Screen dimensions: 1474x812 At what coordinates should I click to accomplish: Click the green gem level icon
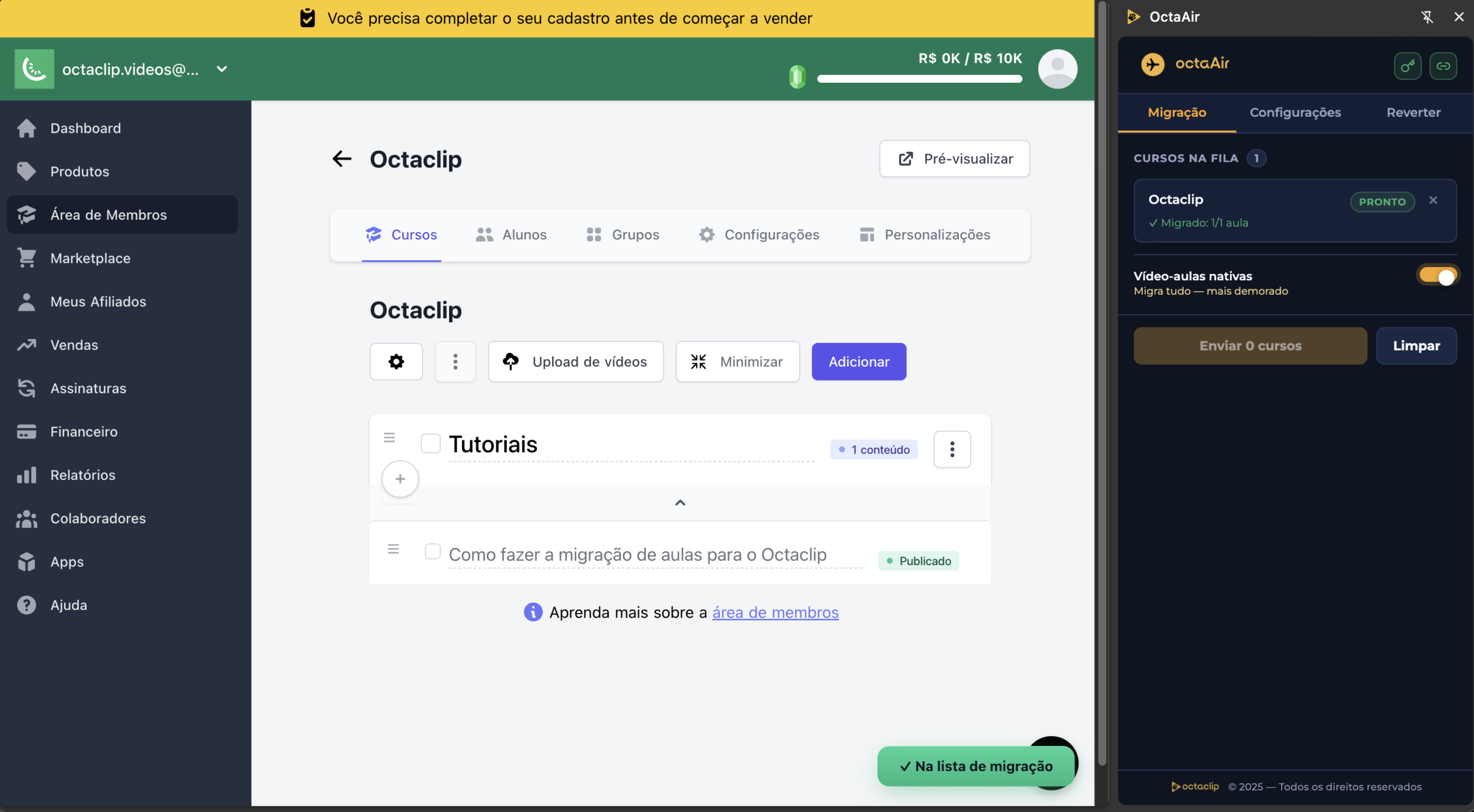[797, 77]
